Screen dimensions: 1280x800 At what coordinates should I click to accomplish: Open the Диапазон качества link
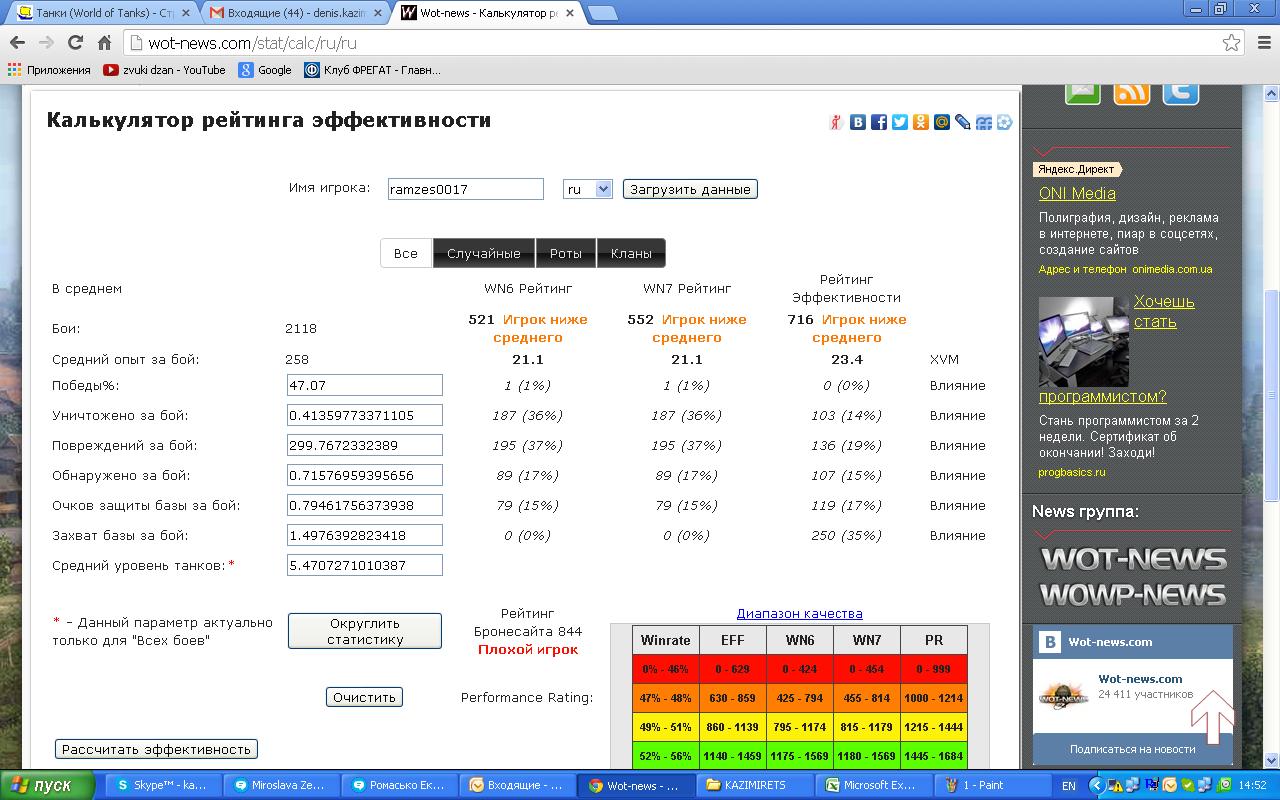(800, 613)
